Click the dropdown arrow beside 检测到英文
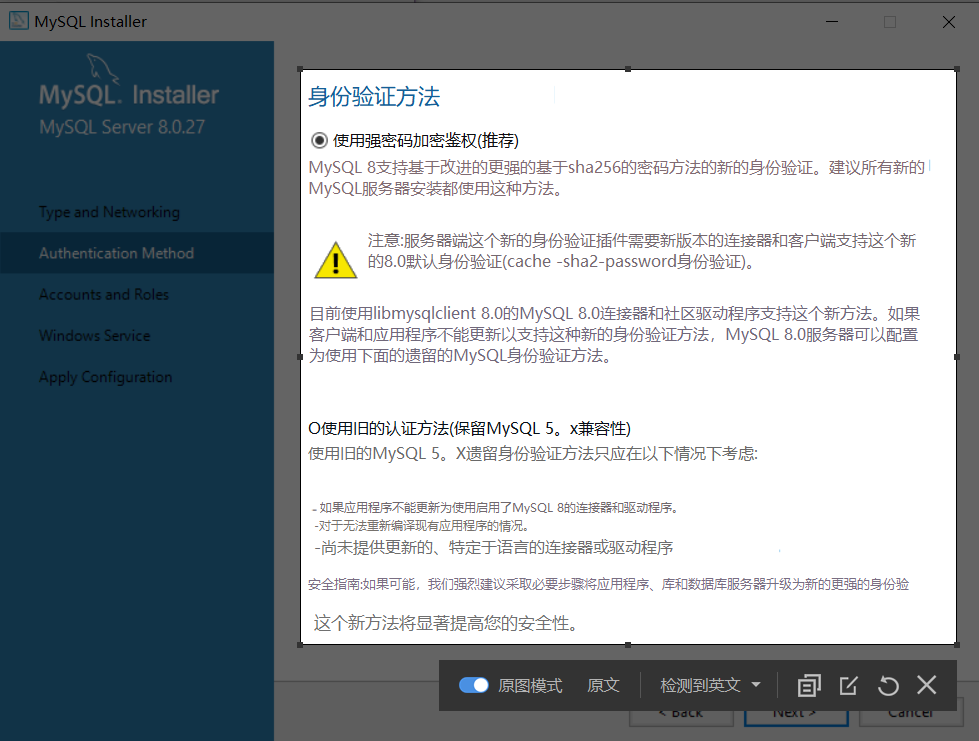Image resolution: width=979 pixels, height=741 pixels. [x=756, y=685]
